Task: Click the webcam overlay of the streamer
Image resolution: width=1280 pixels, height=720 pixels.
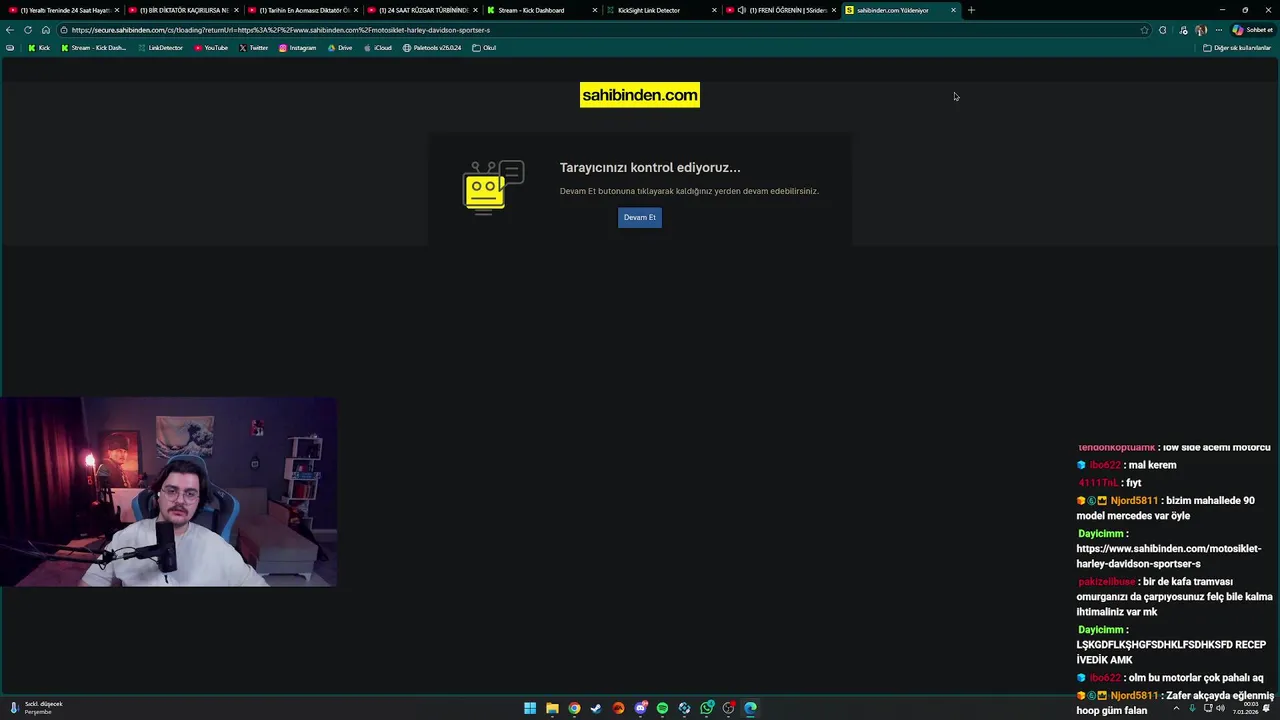Action: 168,491
